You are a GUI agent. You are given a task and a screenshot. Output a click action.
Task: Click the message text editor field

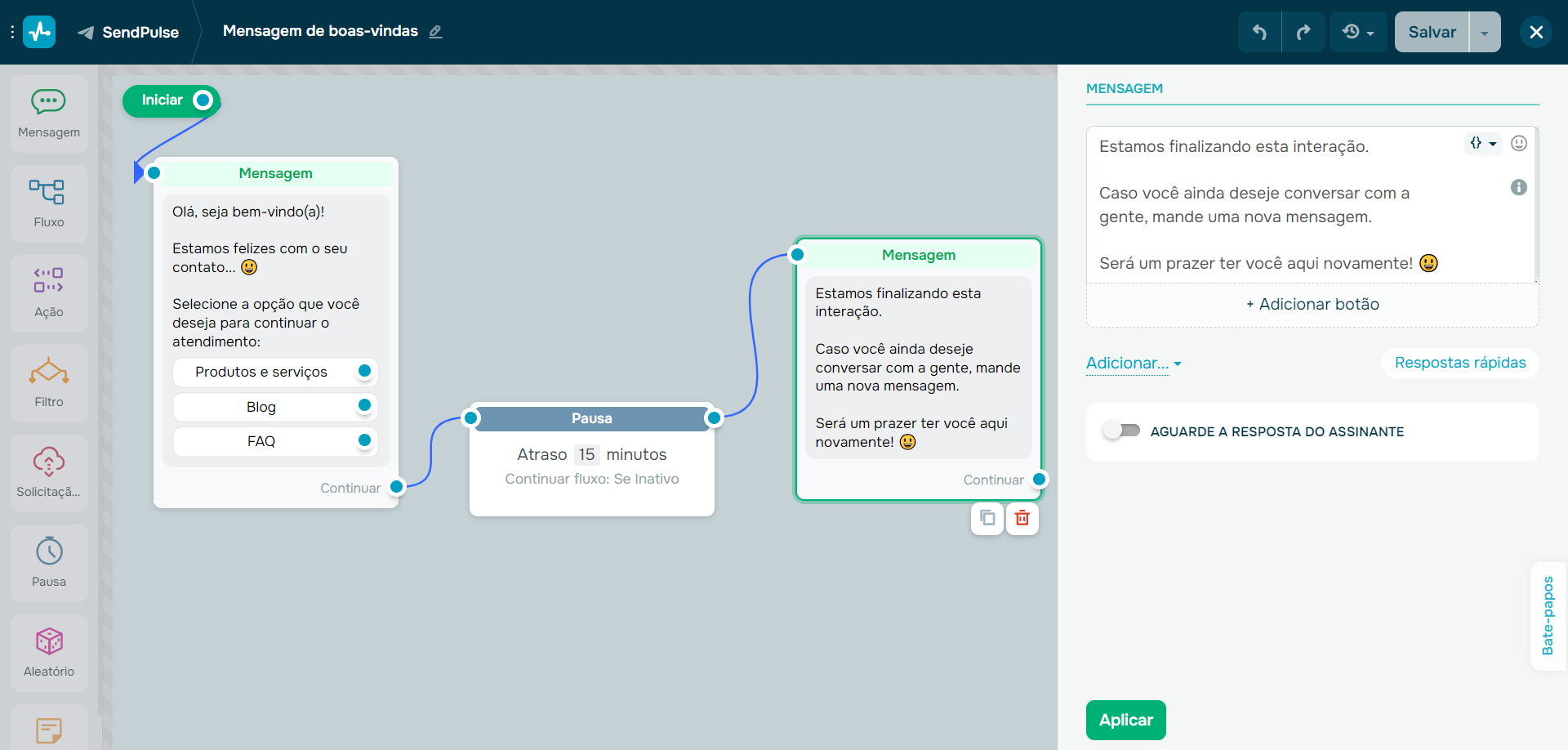1311,204
